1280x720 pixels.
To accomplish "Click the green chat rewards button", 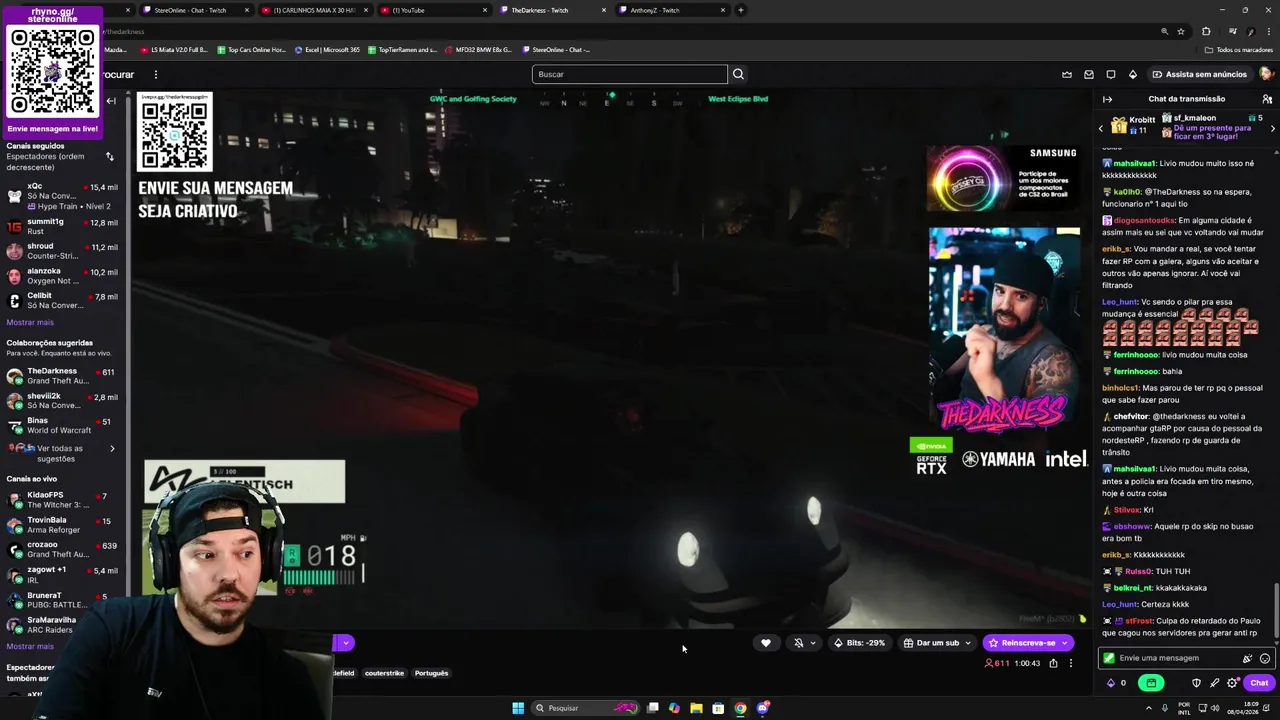I will point(1151,683).
